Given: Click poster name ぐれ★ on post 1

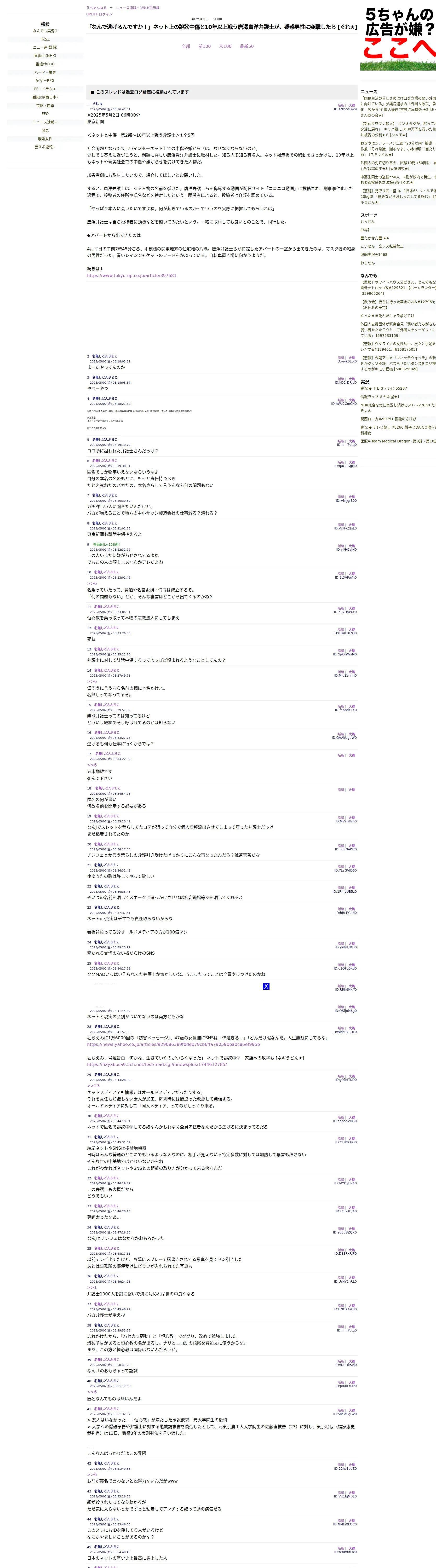Looking at the screenshot, I should click(97, 104).
